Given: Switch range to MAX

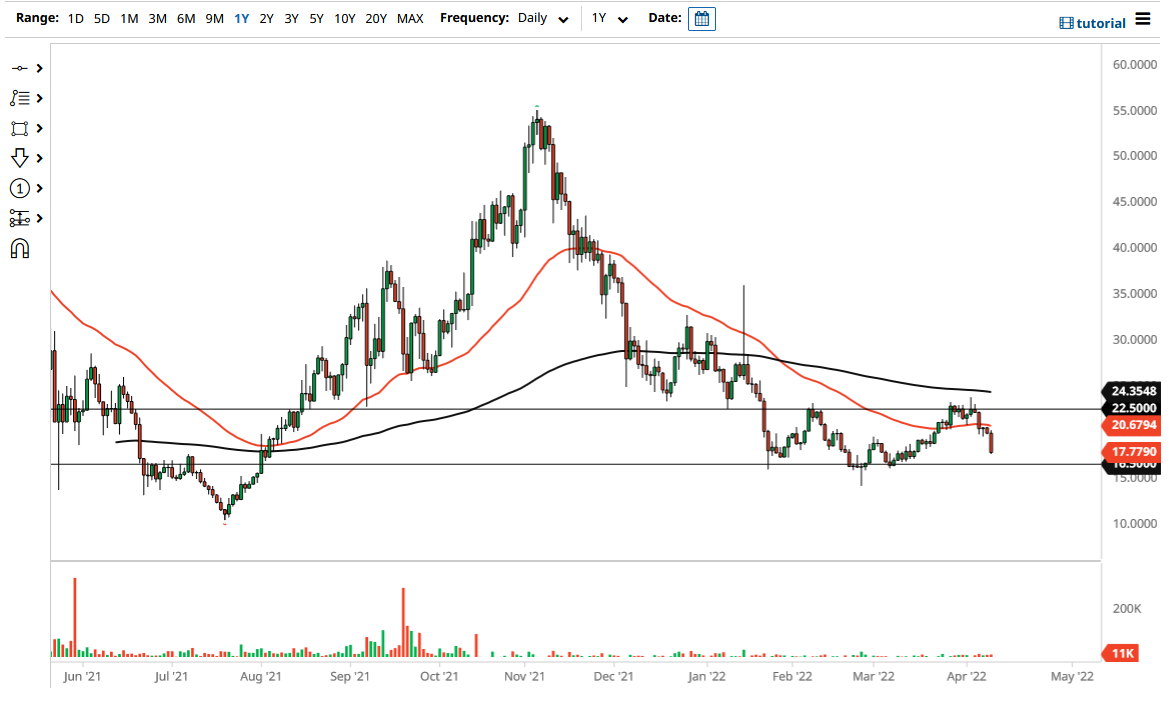Looking at the screenshot, I should coord(409,18).
